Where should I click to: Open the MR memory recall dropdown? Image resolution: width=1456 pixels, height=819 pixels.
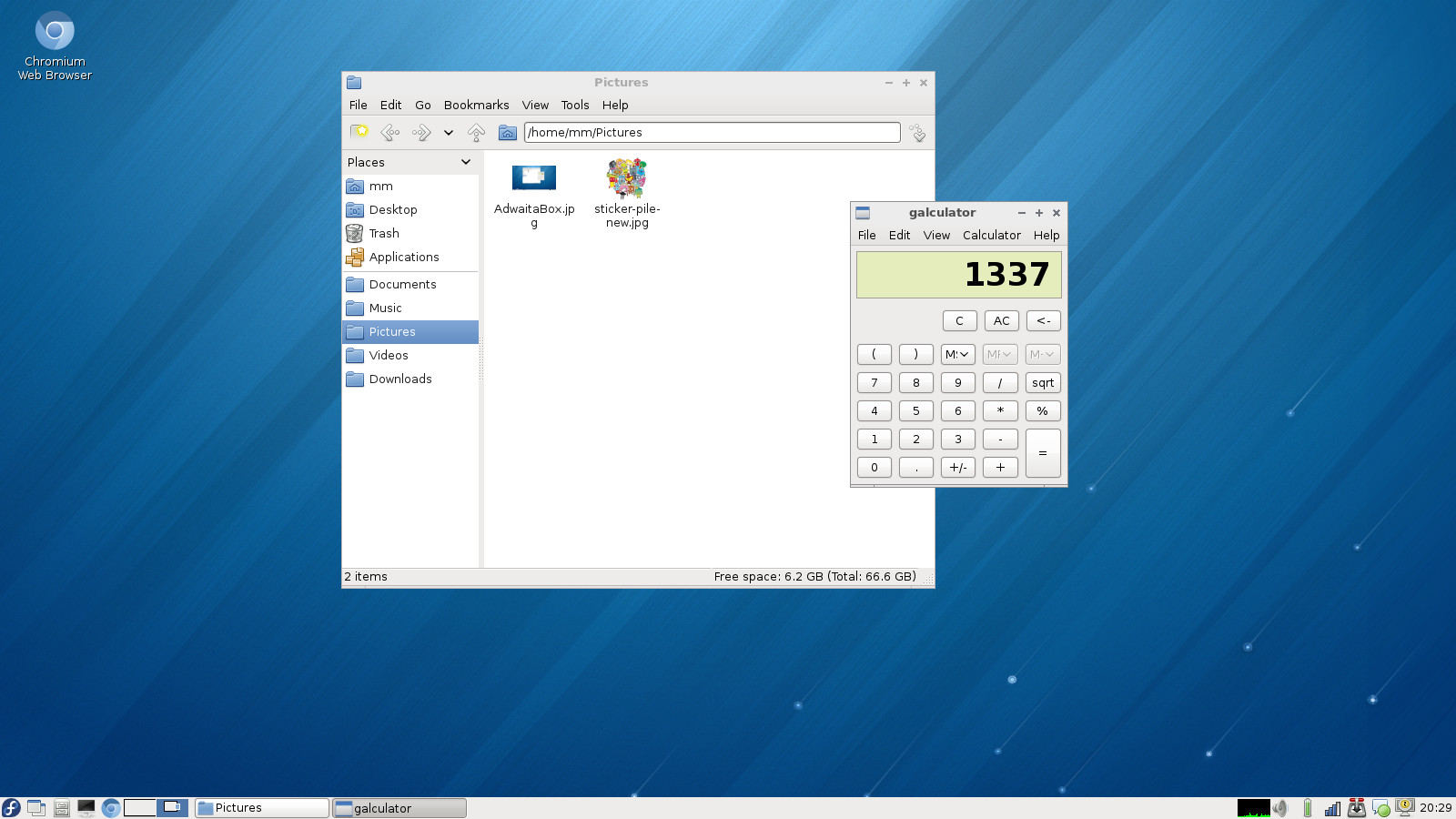tap(1000, 354)
